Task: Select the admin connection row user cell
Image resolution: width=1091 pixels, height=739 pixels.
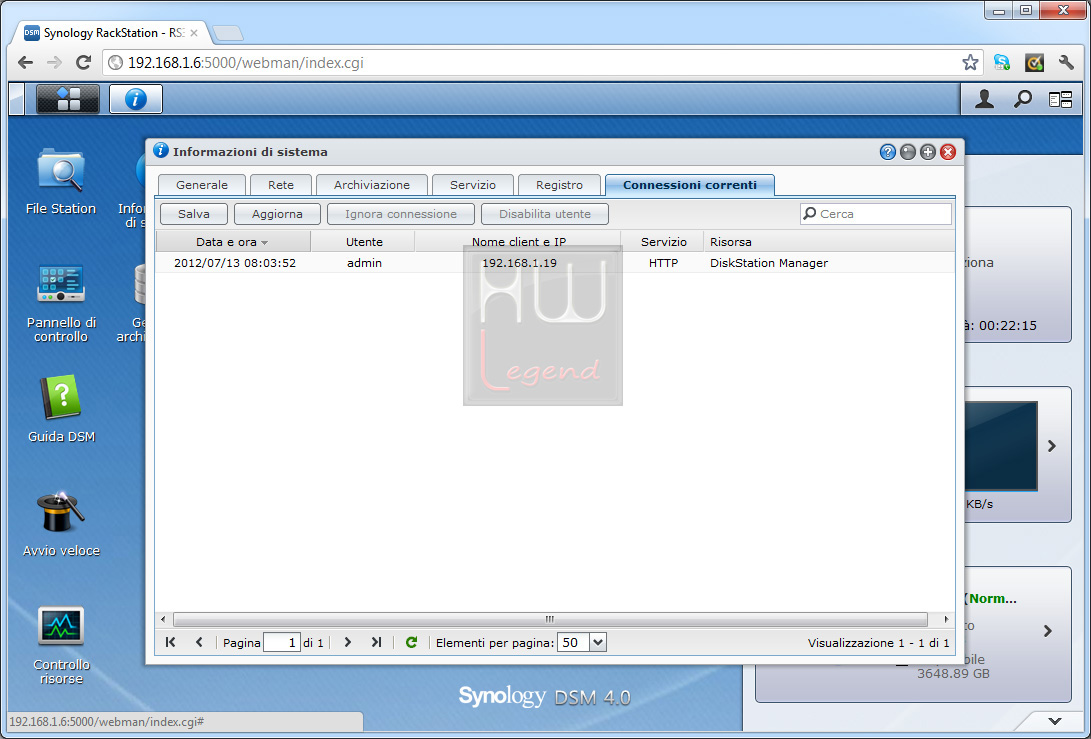Action: (x=364, y=263)
